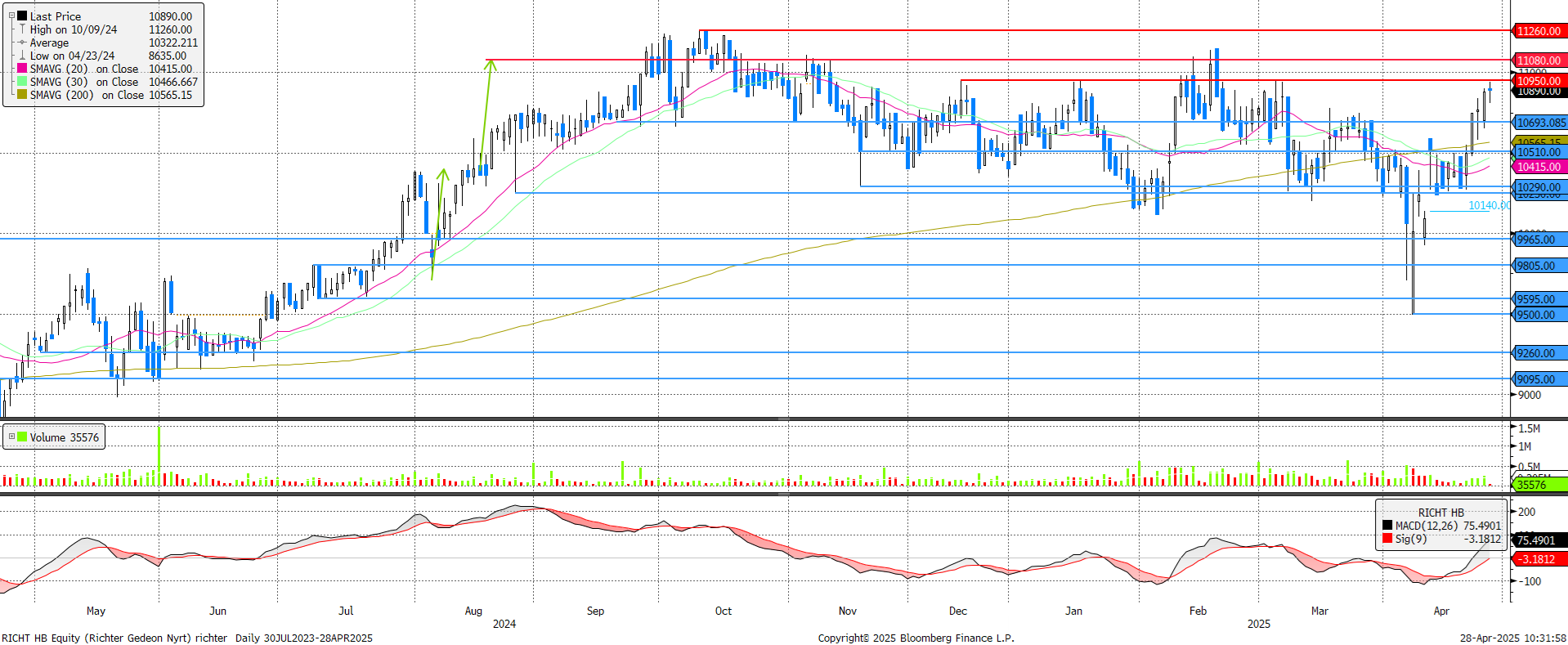Click the magenta SMAVG (20) swatch
The height and width of the screenshot is (645, 1568).
[x=22, y=69]
